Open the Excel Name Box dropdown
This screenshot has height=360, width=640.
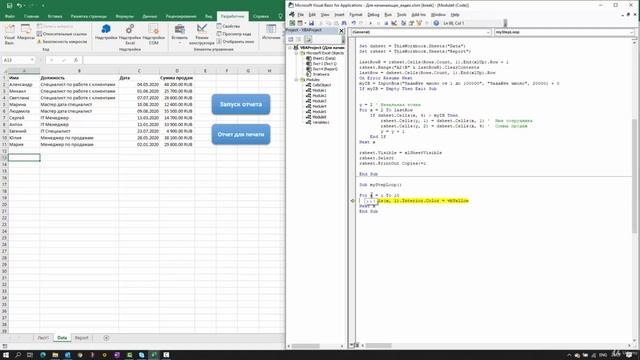coord(32,60)
